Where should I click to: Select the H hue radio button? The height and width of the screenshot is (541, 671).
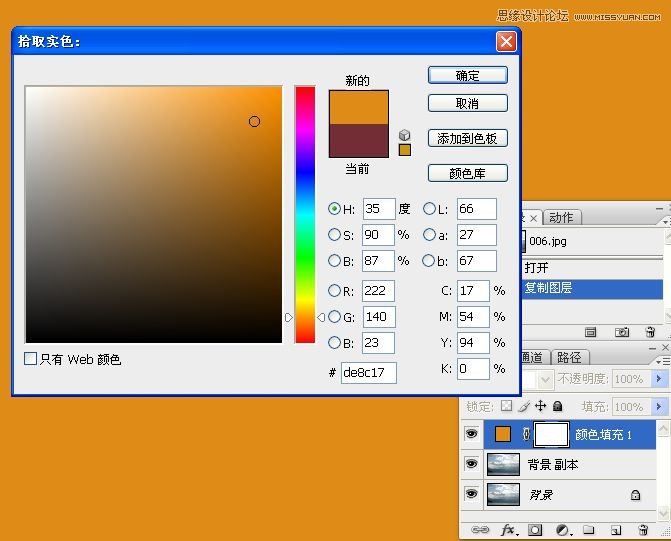click(334, 209)
